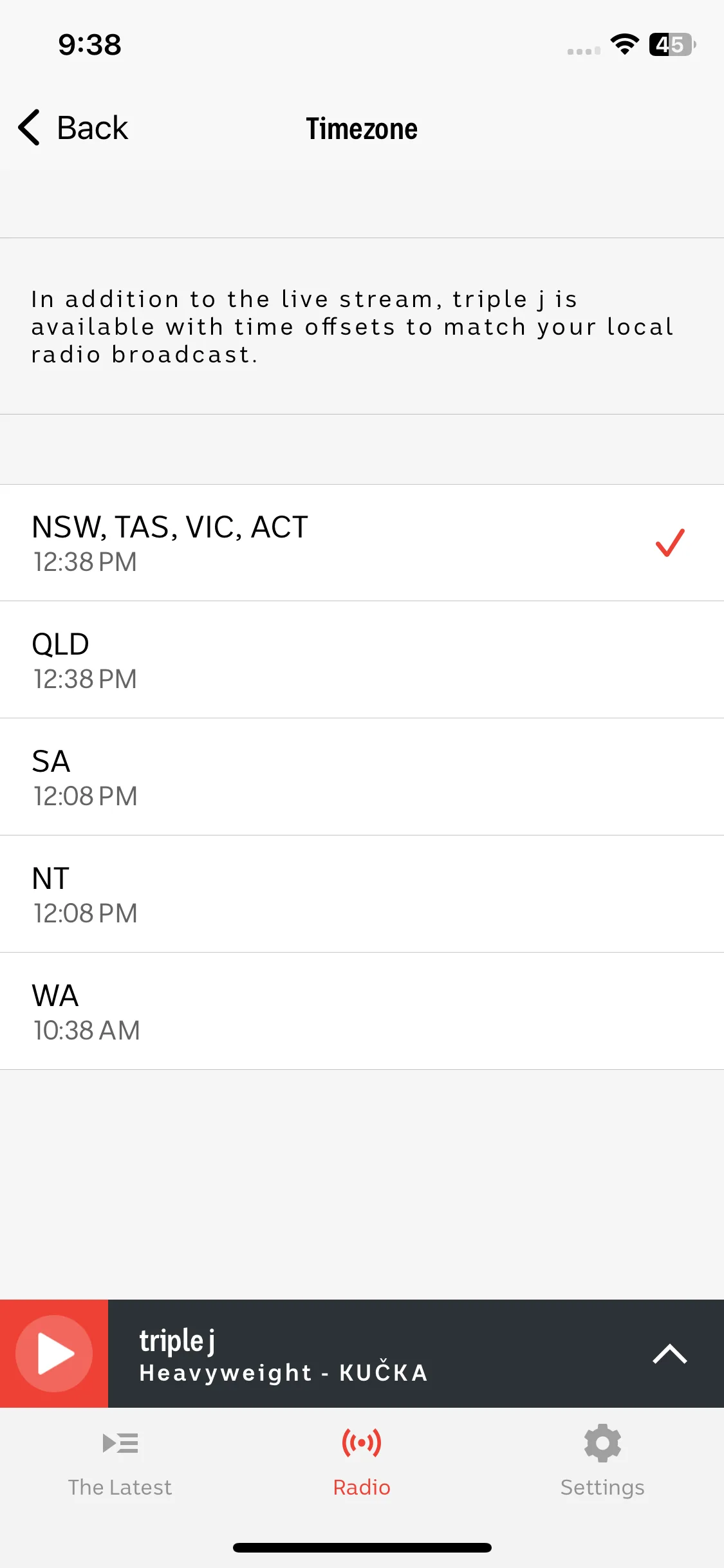Screen dimensions: 724x1568
Task: Tap the home indicator bar
Action: tap(362, 1547)
